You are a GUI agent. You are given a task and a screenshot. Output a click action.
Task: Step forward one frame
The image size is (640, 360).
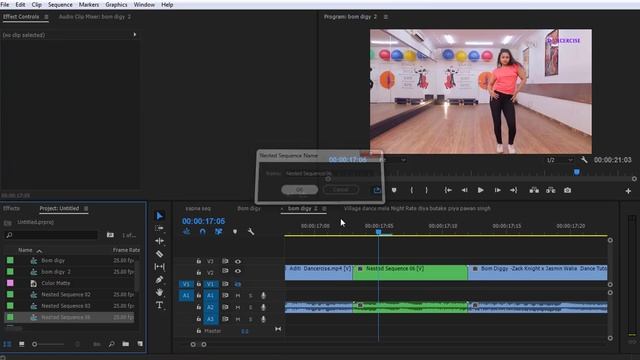point(497,190)
